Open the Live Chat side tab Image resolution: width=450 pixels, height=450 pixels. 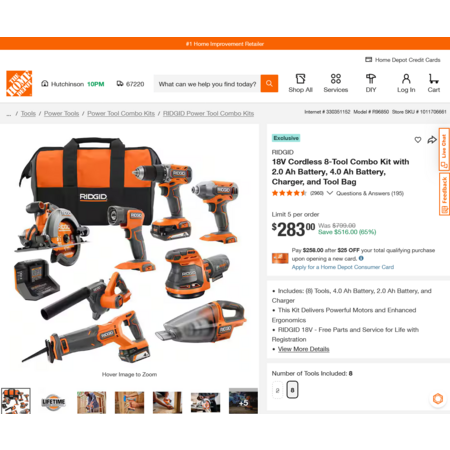point(444,149)
